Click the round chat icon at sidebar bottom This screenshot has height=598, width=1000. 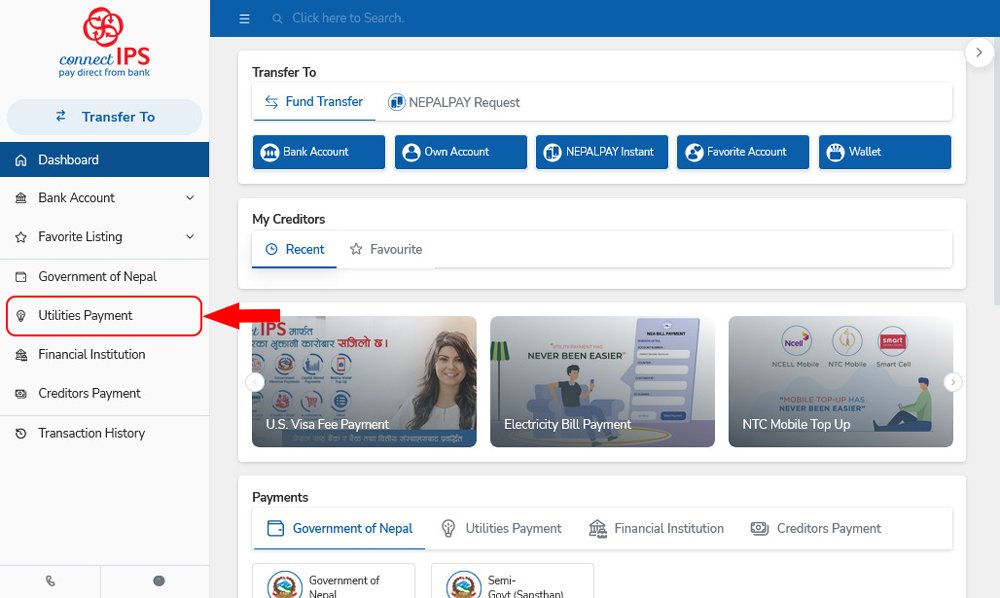(159, 581)
